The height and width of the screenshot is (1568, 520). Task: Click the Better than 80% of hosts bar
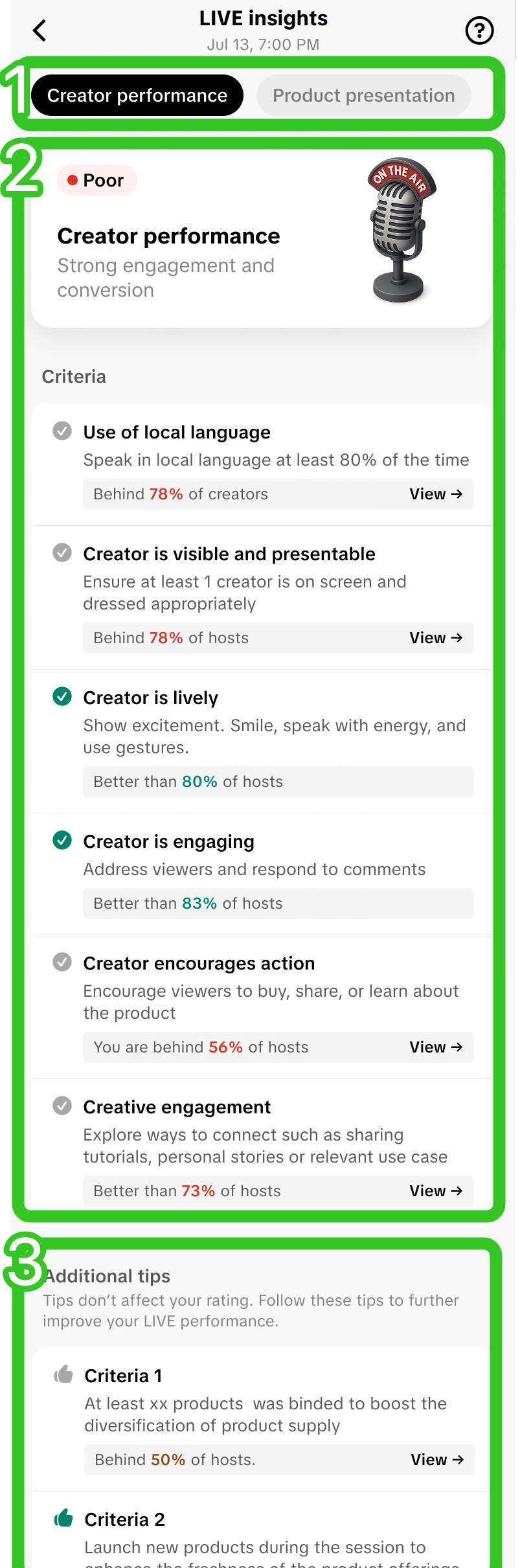click(x=278, y=782)
